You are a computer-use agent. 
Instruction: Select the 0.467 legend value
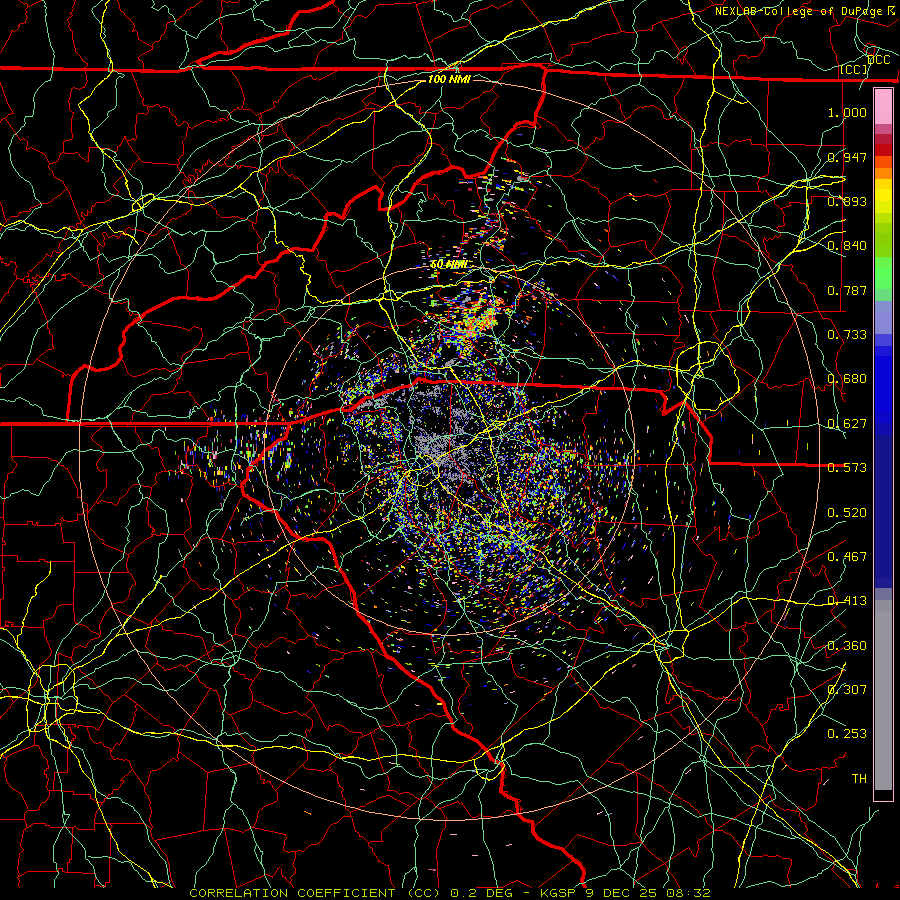pos(847,557)
